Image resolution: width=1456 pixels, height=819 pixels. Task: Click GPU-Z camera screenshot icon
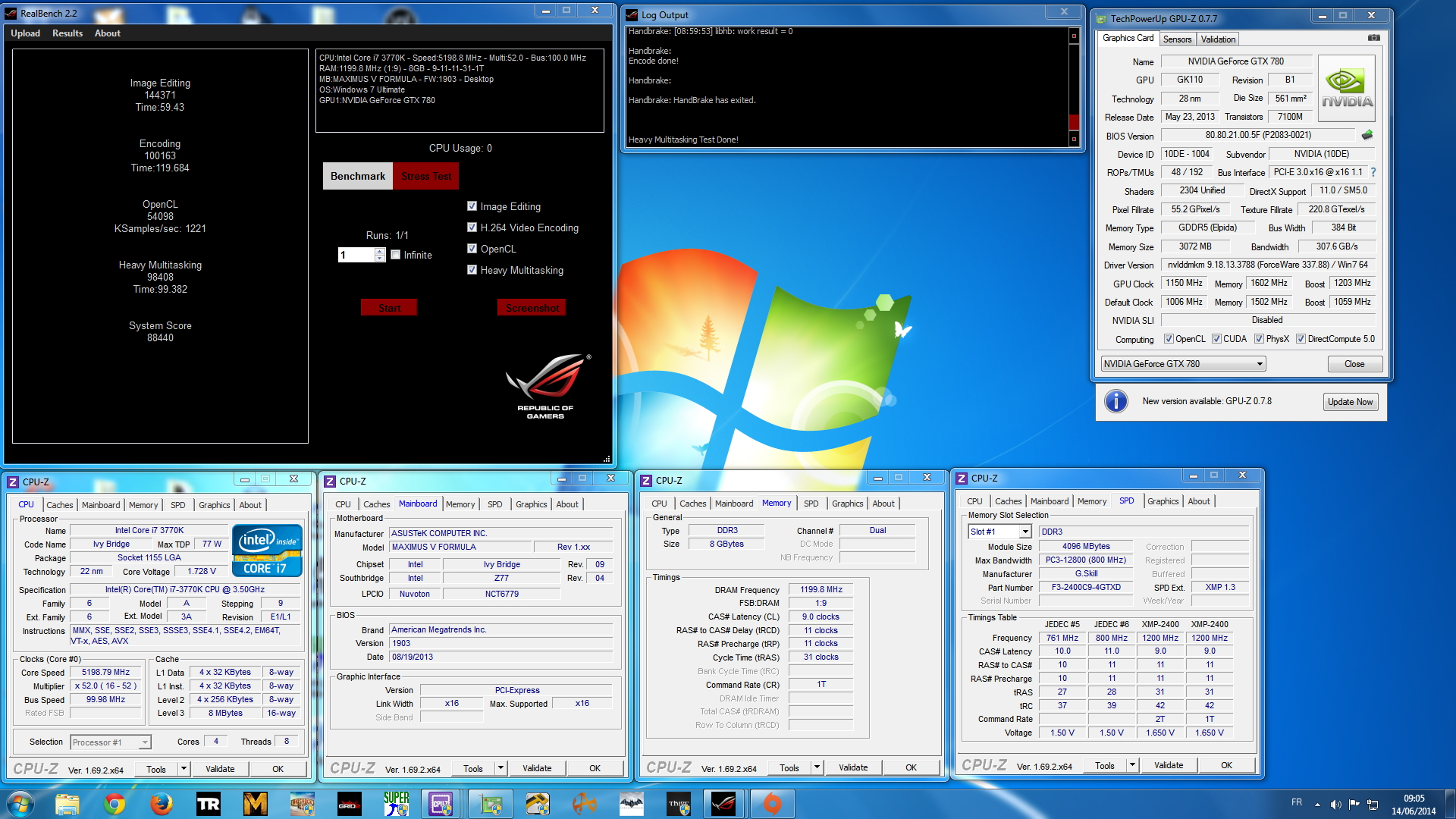(x=1373, y=38)
